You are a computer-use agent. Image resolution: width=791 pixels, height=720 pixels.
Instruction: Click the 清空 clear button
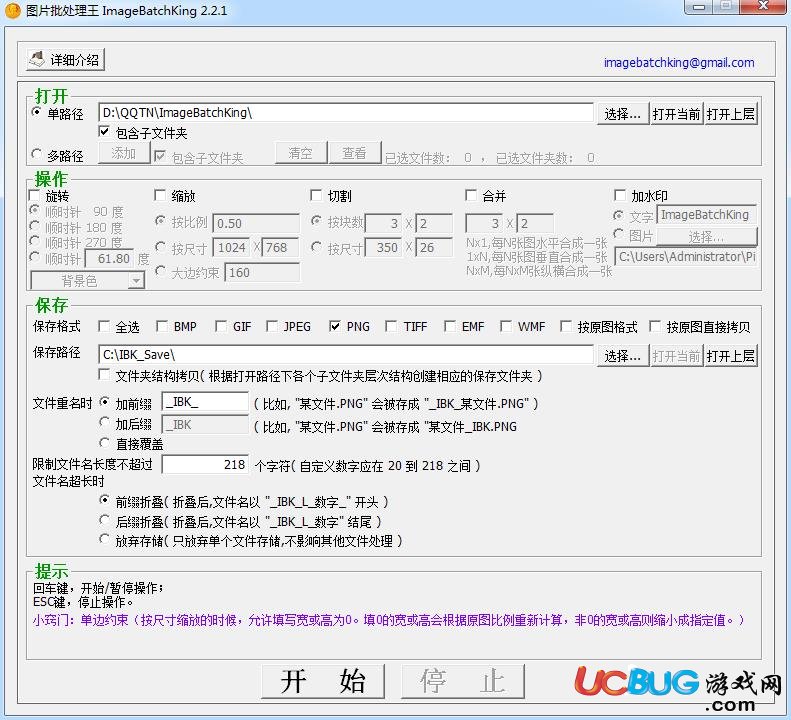tap(301, 153)
